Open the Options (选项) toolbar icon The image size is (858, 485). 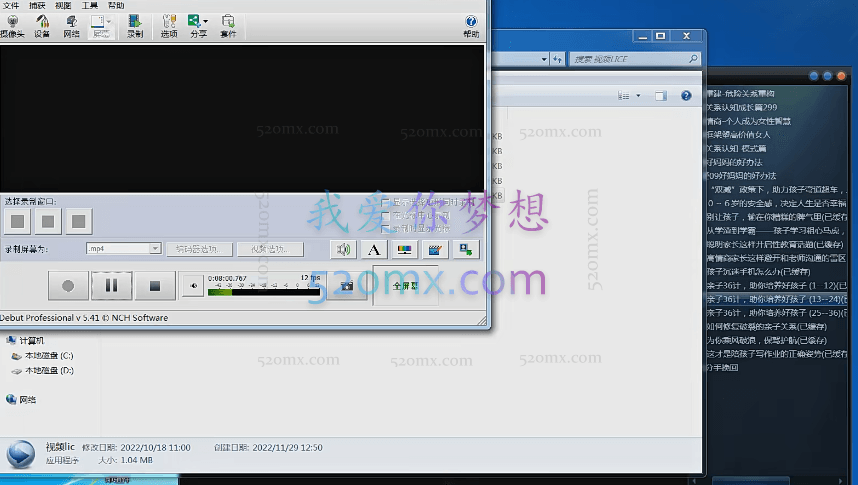(169, 25)
